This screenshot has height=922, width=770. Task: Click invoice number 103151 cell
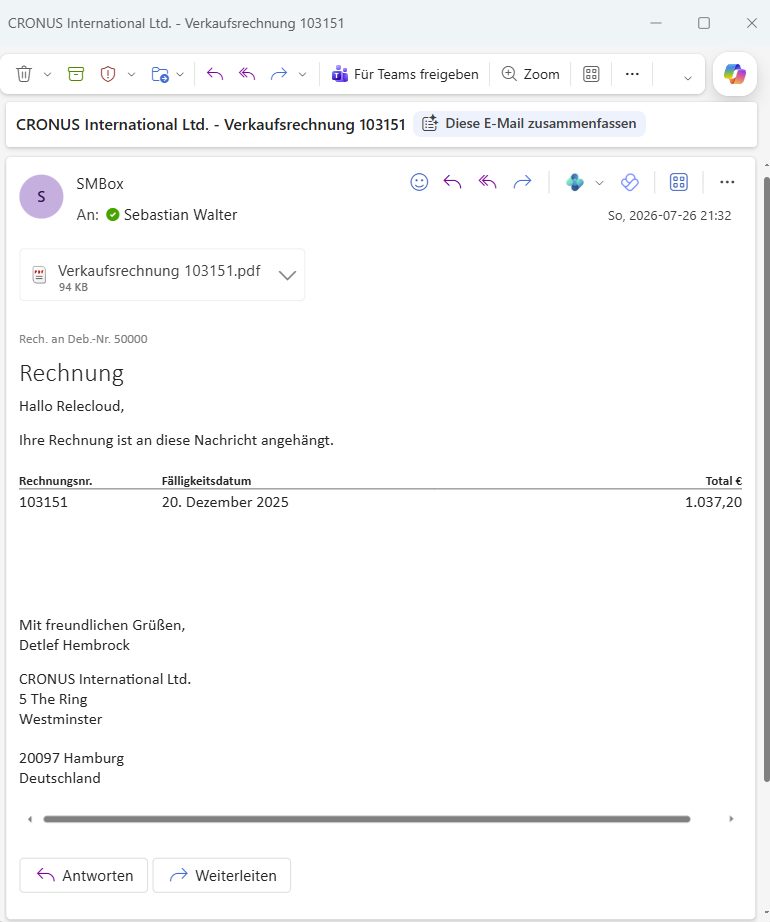(x=43, y=502)
